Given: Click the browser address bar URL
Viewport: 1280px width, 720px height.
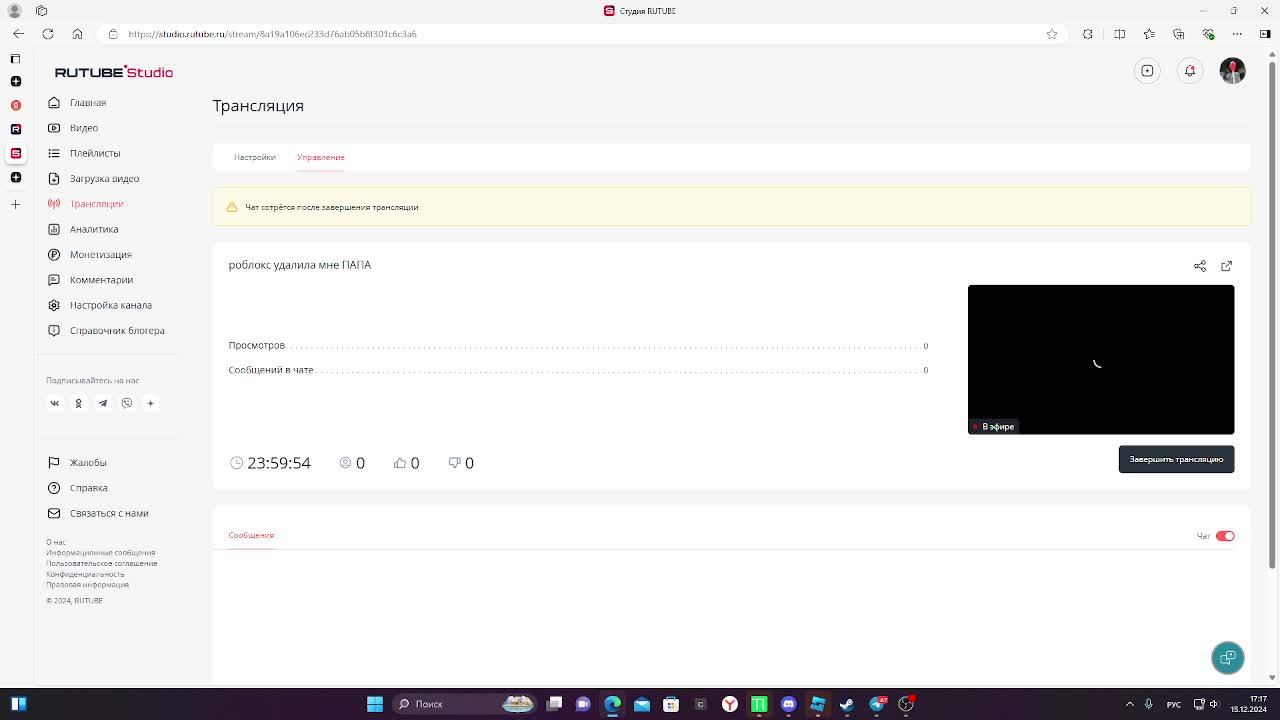Looking at the screenshot, I should coord(272,34).
